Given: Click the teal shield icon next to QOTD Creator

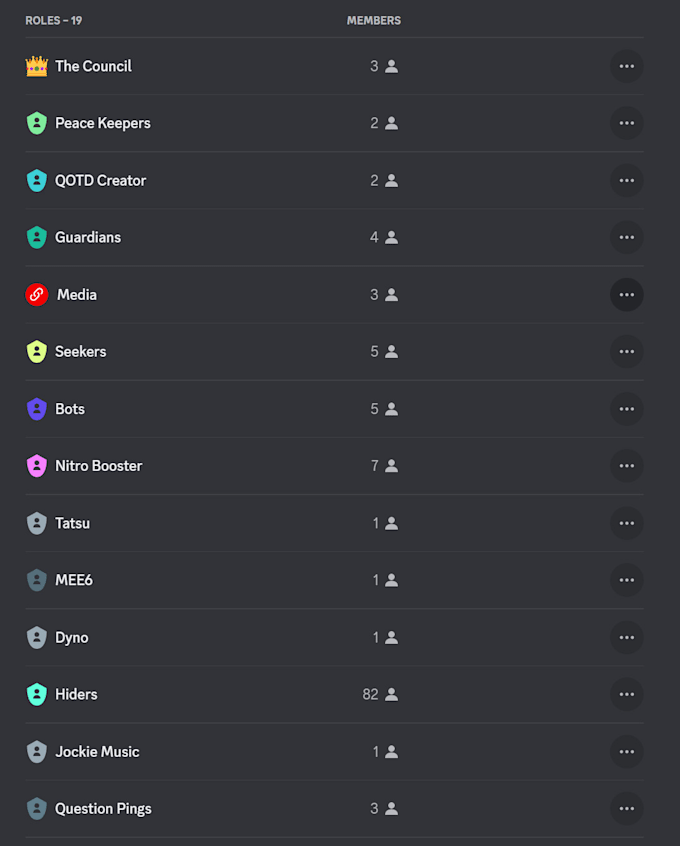Looking at the screenshot, I should (36, 180).
